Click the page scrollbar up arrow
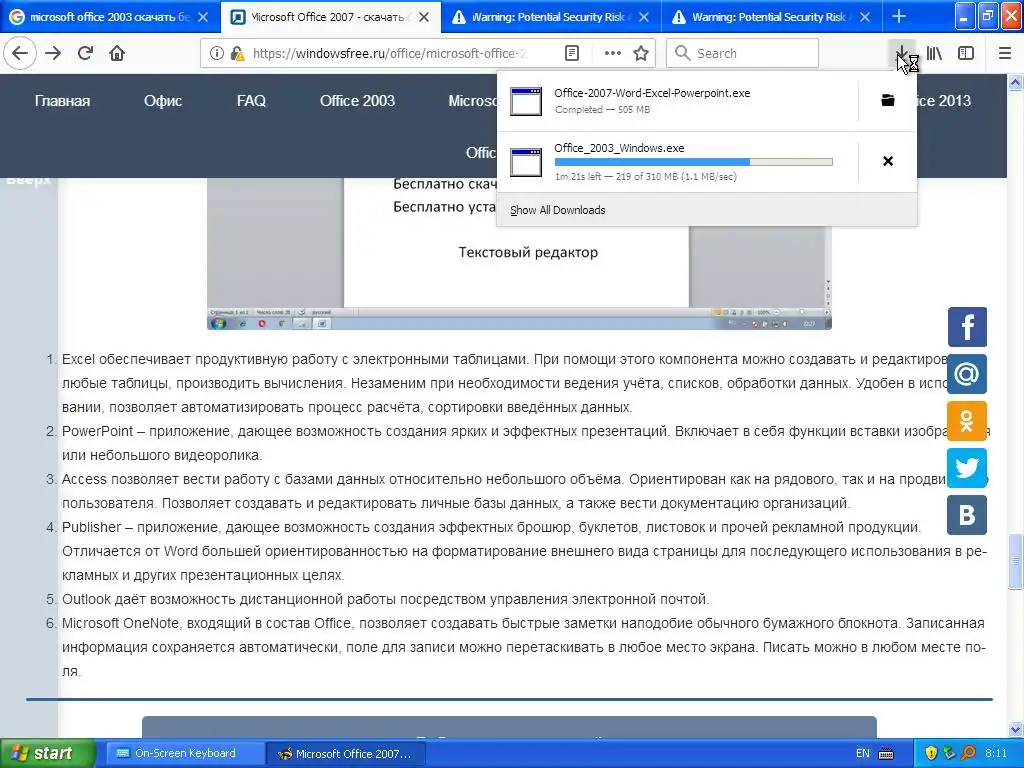Image resolution: width=1024 pixels, height=768 pixels. 1016,82
